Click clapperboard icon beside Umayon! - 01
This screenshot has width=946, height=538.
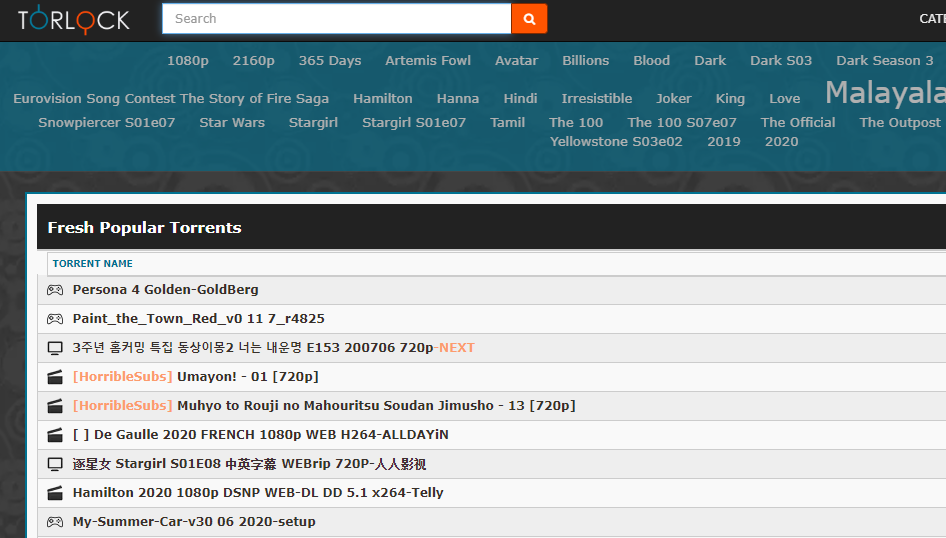coord(55,377)
